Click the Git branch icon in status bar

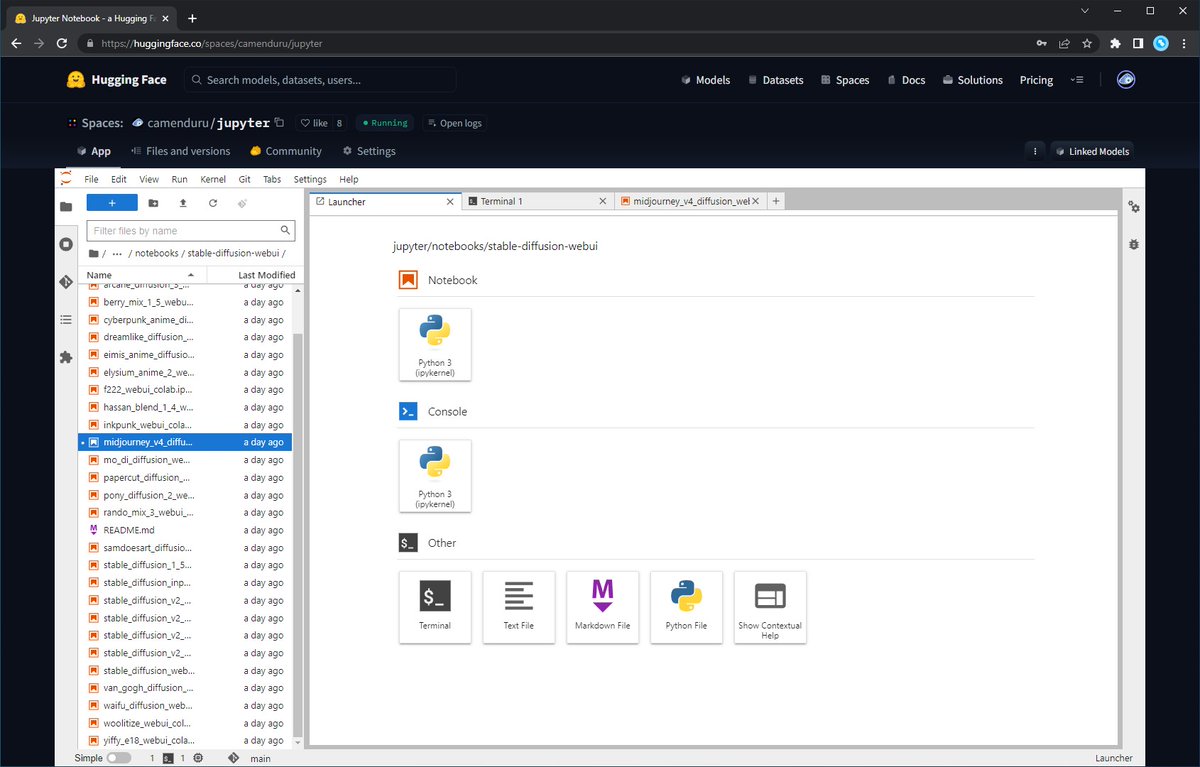pyautogui.click(x=233, y=759)
